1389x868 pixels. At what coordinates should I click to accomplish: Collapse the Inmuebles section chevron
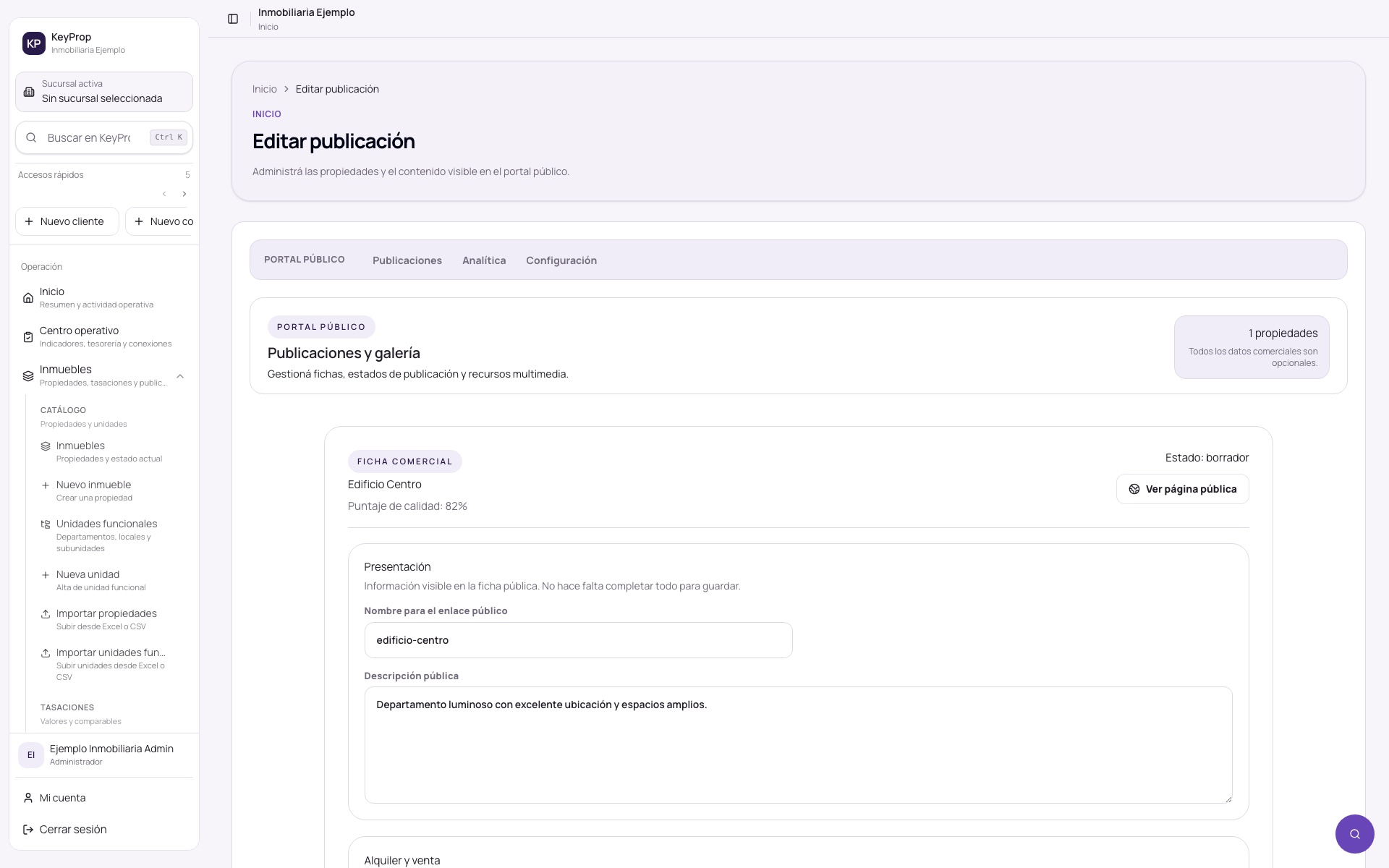click(180, 376)
